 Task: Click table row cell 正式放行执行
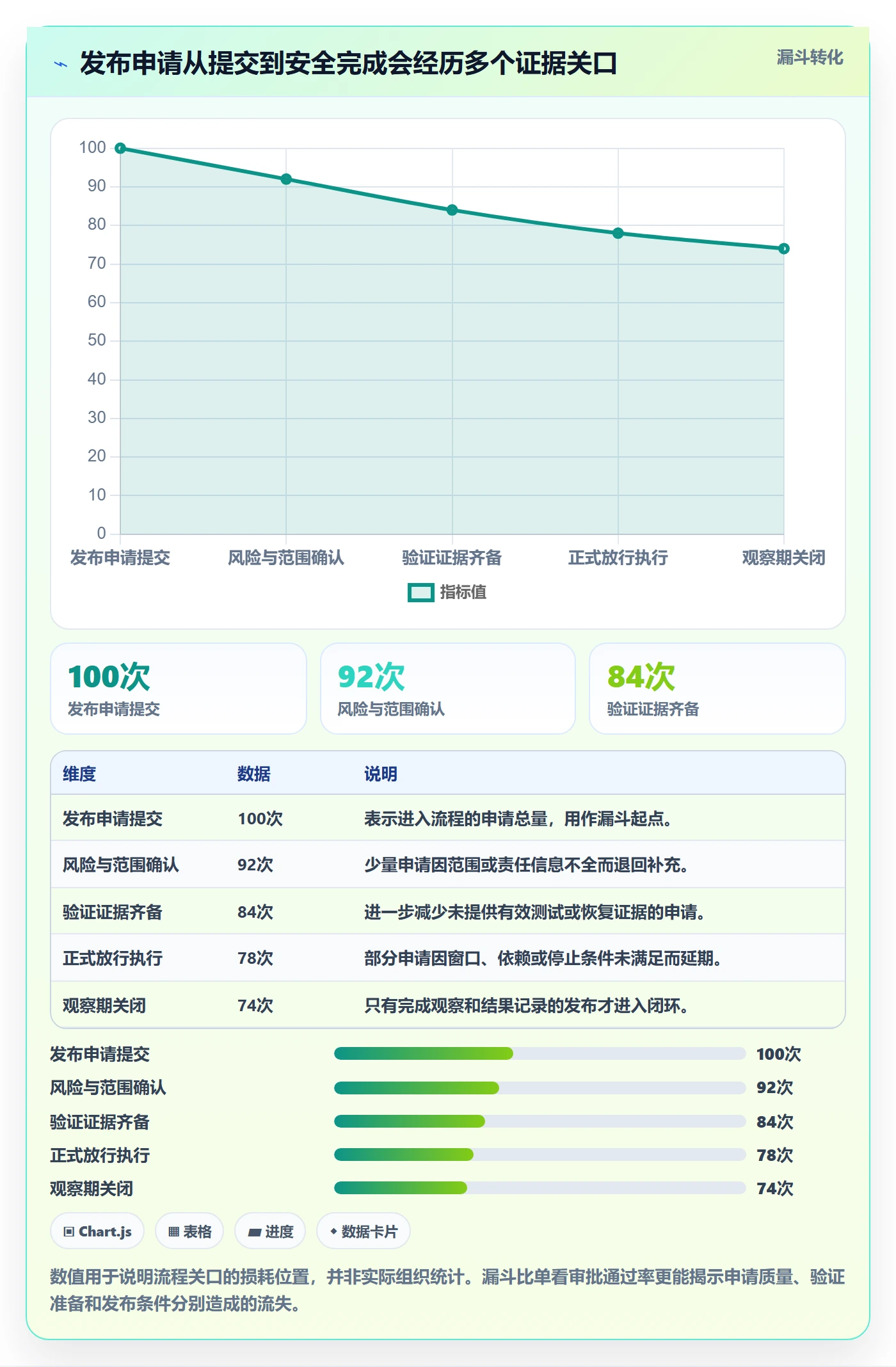click(113, 958)
